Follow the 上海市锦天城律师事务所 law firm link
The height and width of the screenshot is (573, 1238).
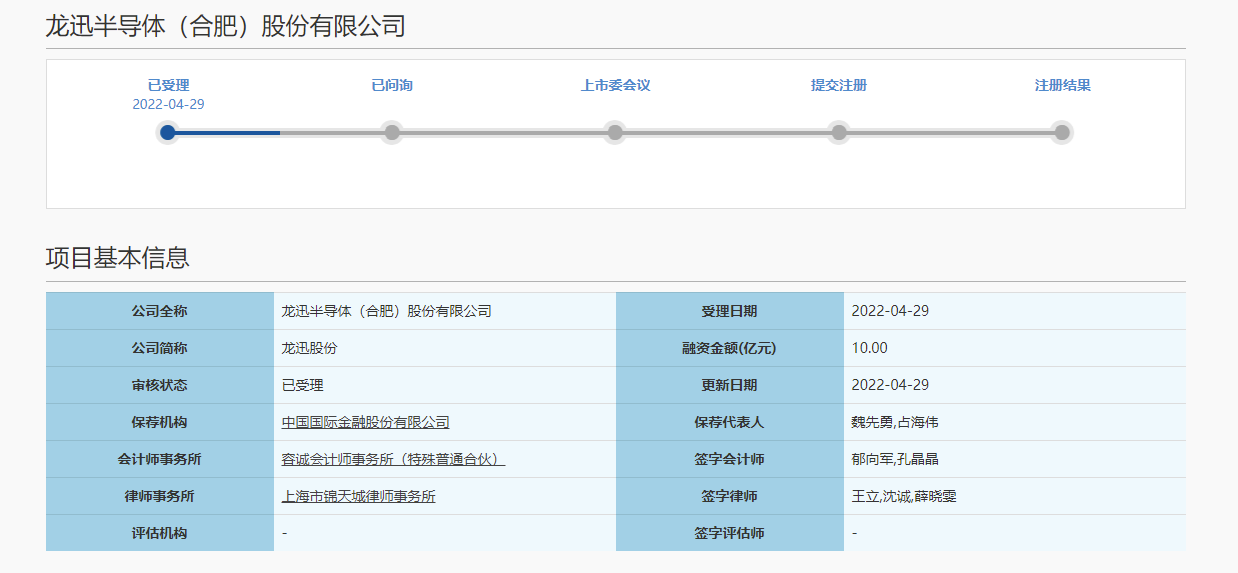coord(359,496)
